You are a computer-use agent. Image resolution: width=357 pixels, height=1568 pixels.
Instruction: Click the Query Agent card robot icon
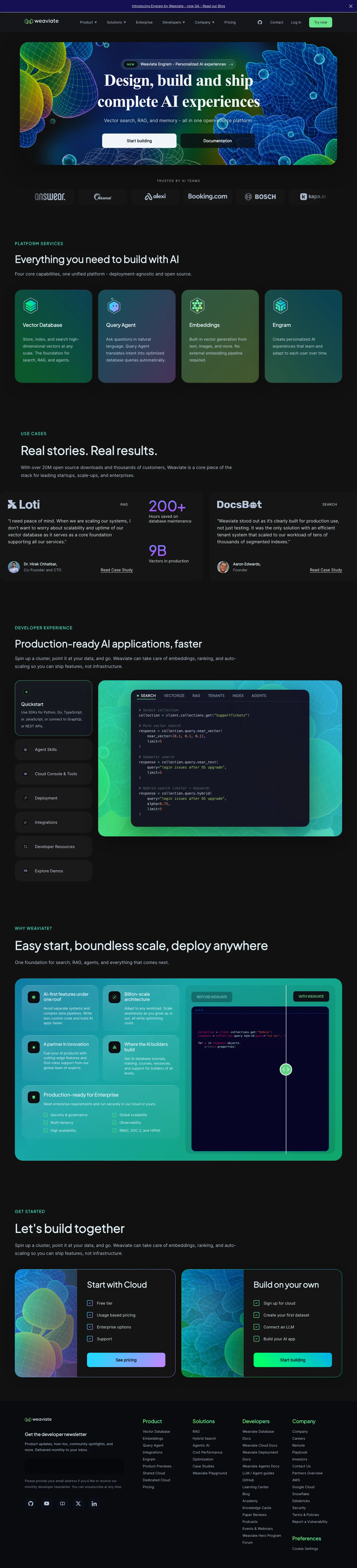click(114, 305)
